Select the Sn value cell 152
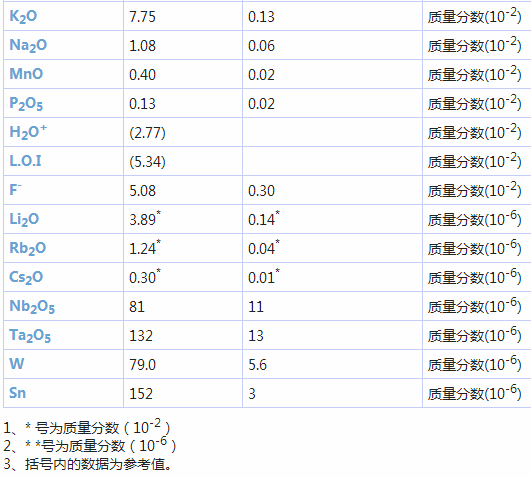Screen dimensions: 531x478 (141, 394)
